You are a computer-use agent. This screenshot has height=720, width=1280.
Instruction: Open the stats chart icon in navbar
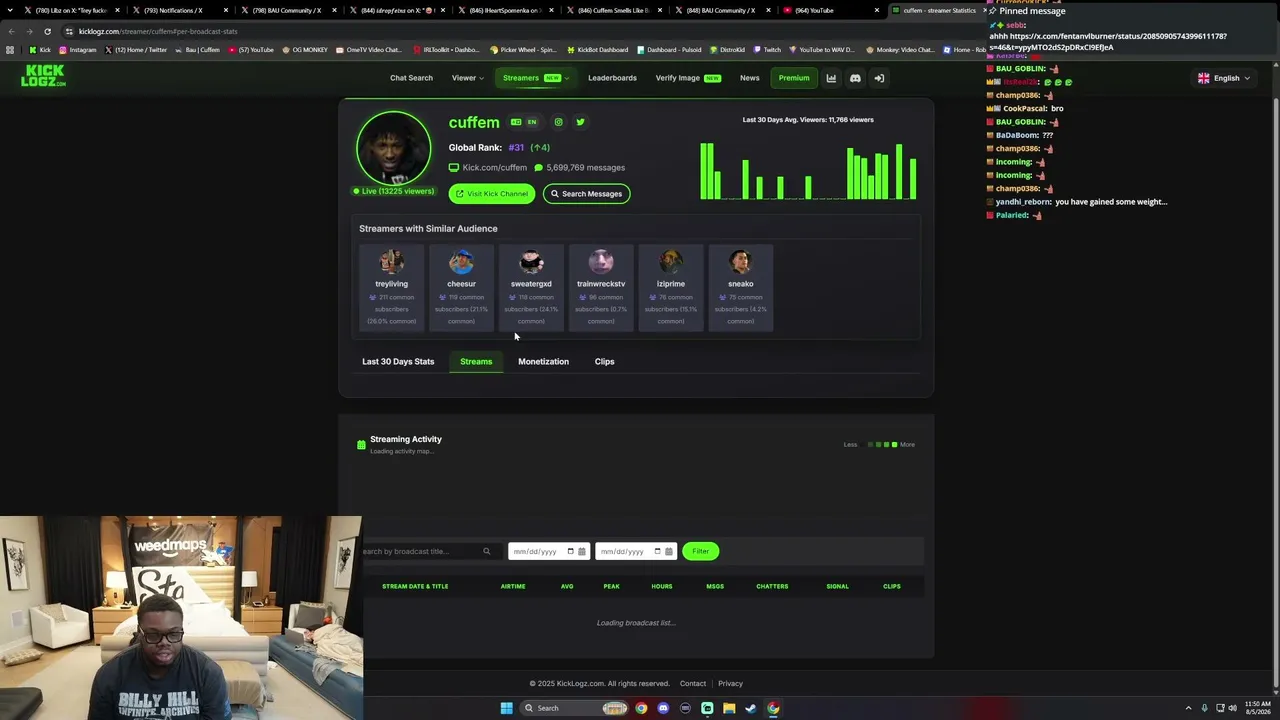(831, 78)
